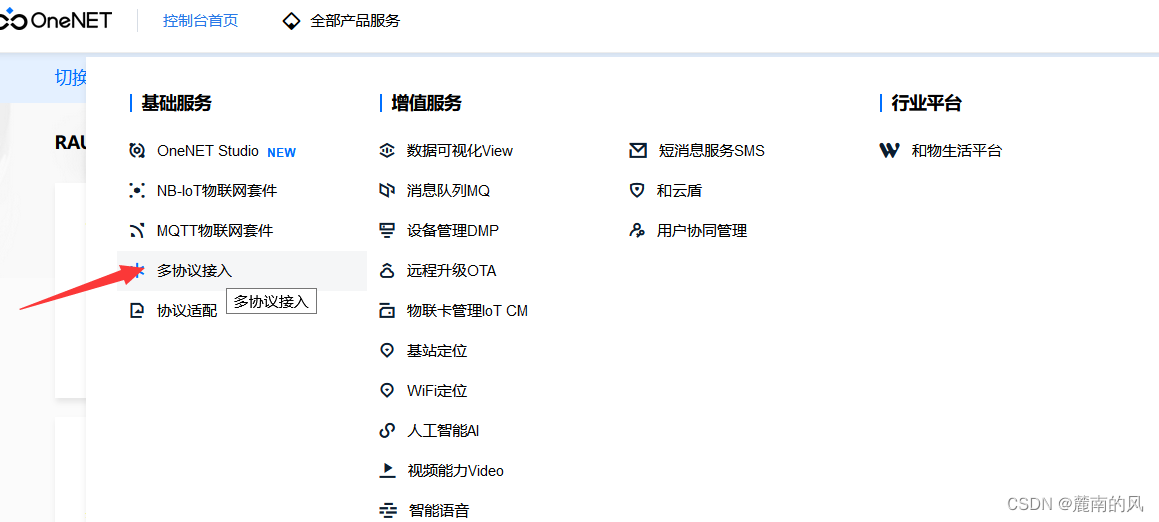The height and width of the screenshot is (522, 1159).
Task: Click the 基站定位 pin icon
Action: tap(387, 350)
